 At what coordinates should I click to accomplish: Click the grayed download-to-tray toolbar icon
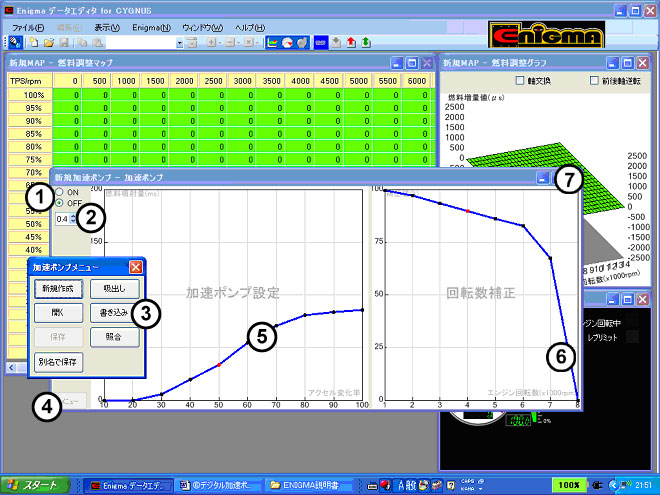(336, 43)
